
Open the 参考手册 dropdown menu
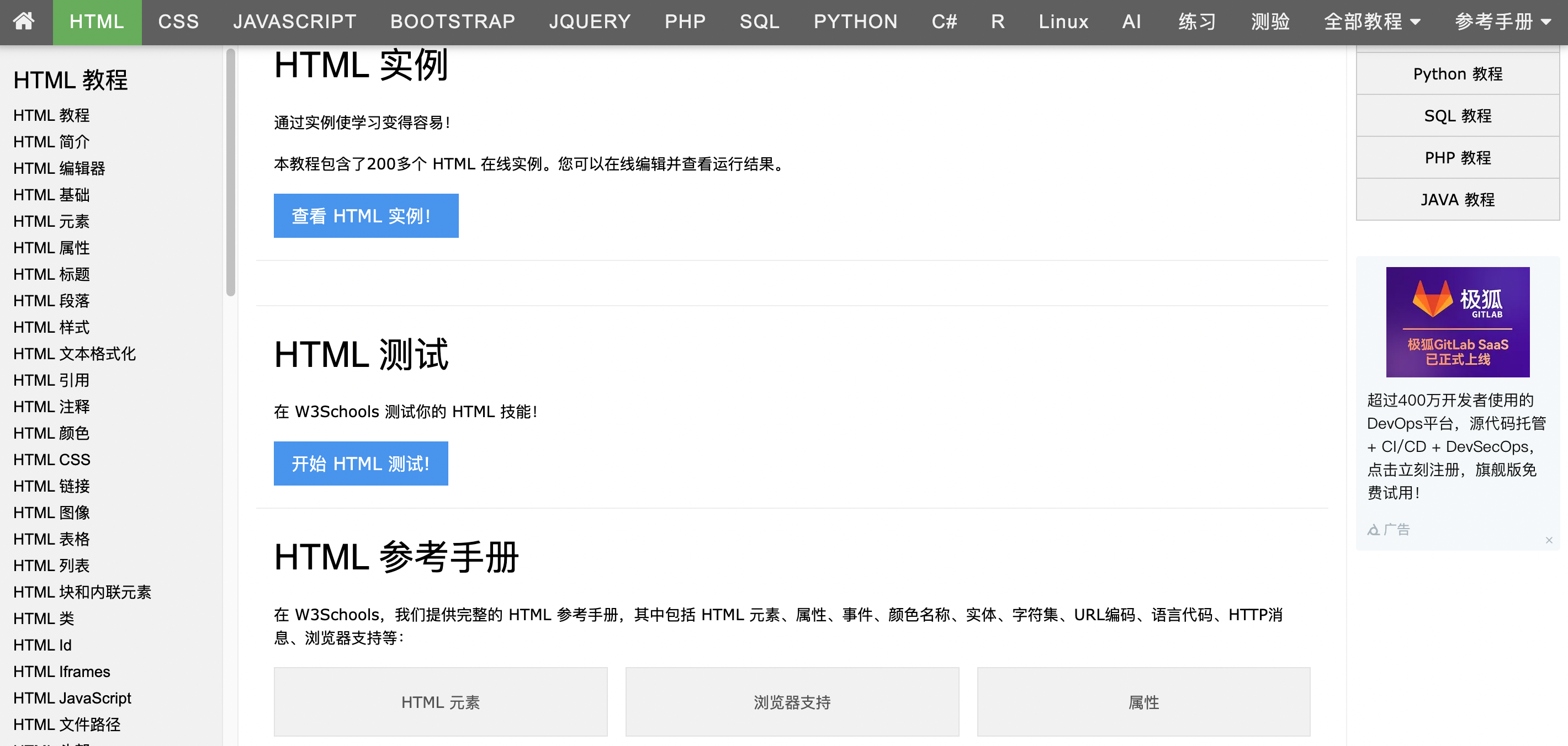(x=1503, y=22)
